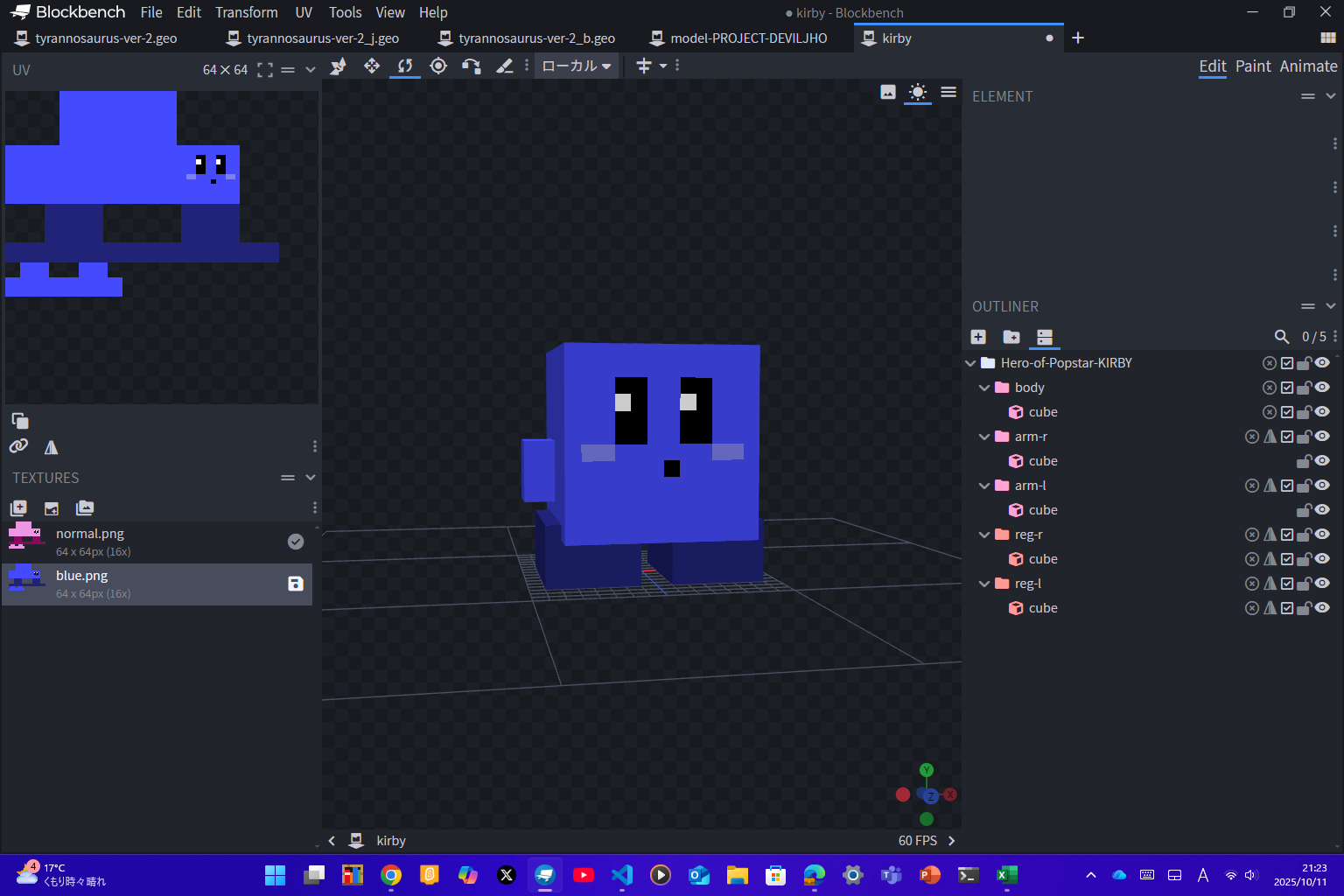The height and width of the screenshot is (896, 1344).
Task: Switch to Animate mode
Action: 1307,66
